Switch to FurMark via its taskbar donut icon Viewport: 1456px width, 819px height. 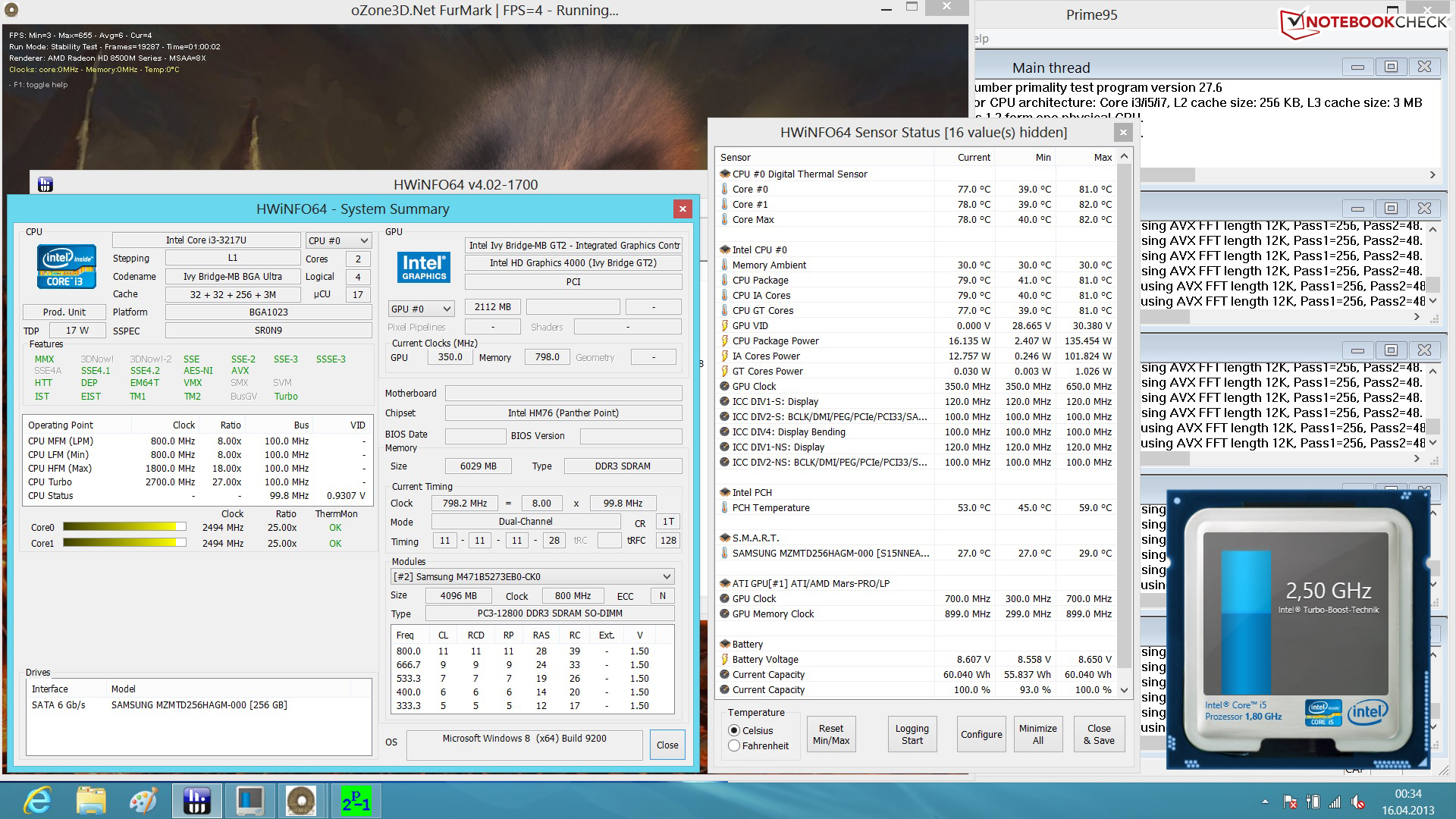click(x=301, y=800)
